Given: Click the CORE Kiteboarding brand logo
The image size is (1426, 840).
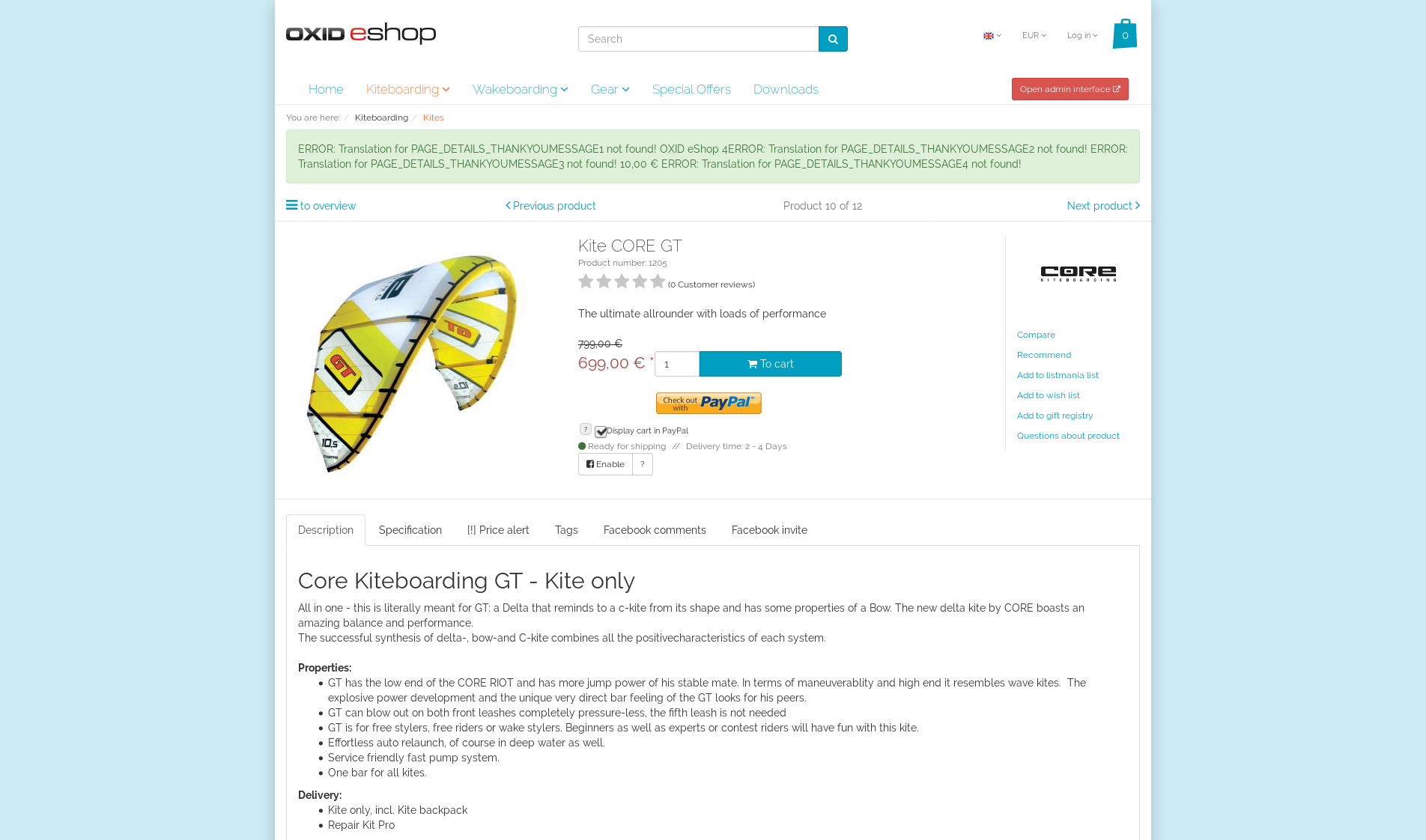Looking at the screenshot, I should click(1078, 274).
